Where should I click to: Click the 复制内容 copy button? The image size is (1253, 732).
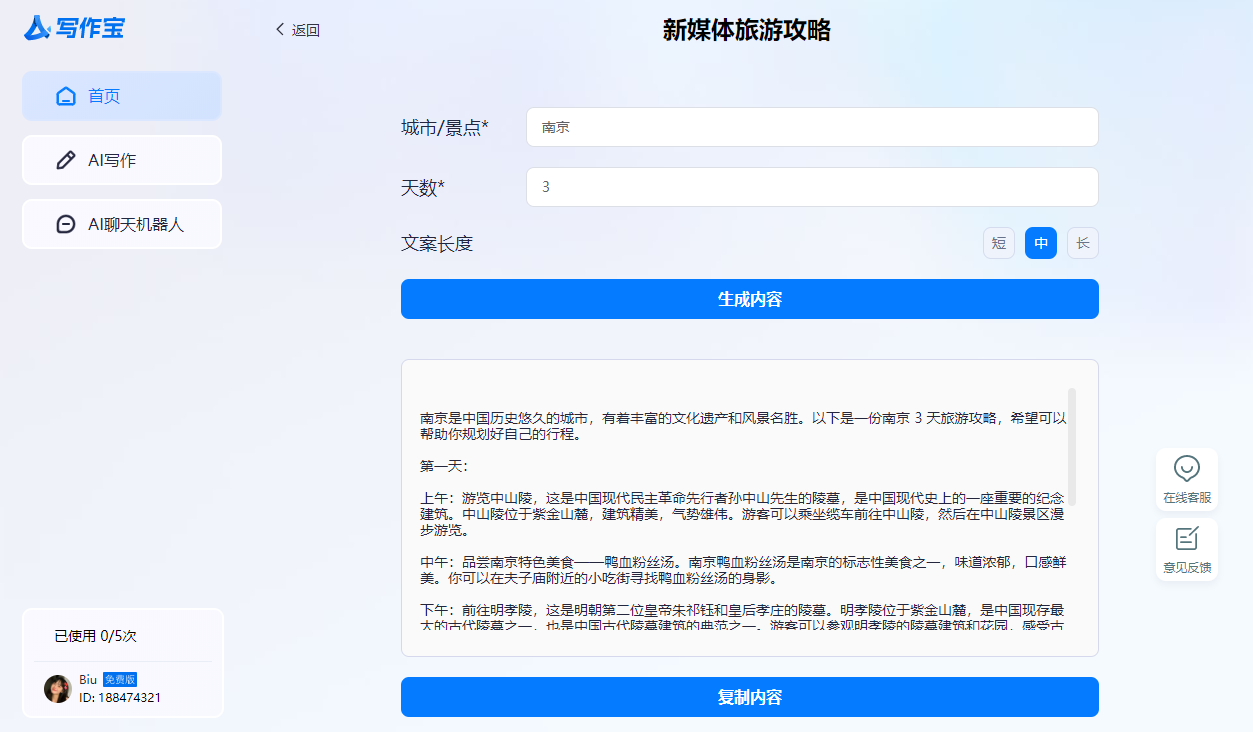(748, 697)
